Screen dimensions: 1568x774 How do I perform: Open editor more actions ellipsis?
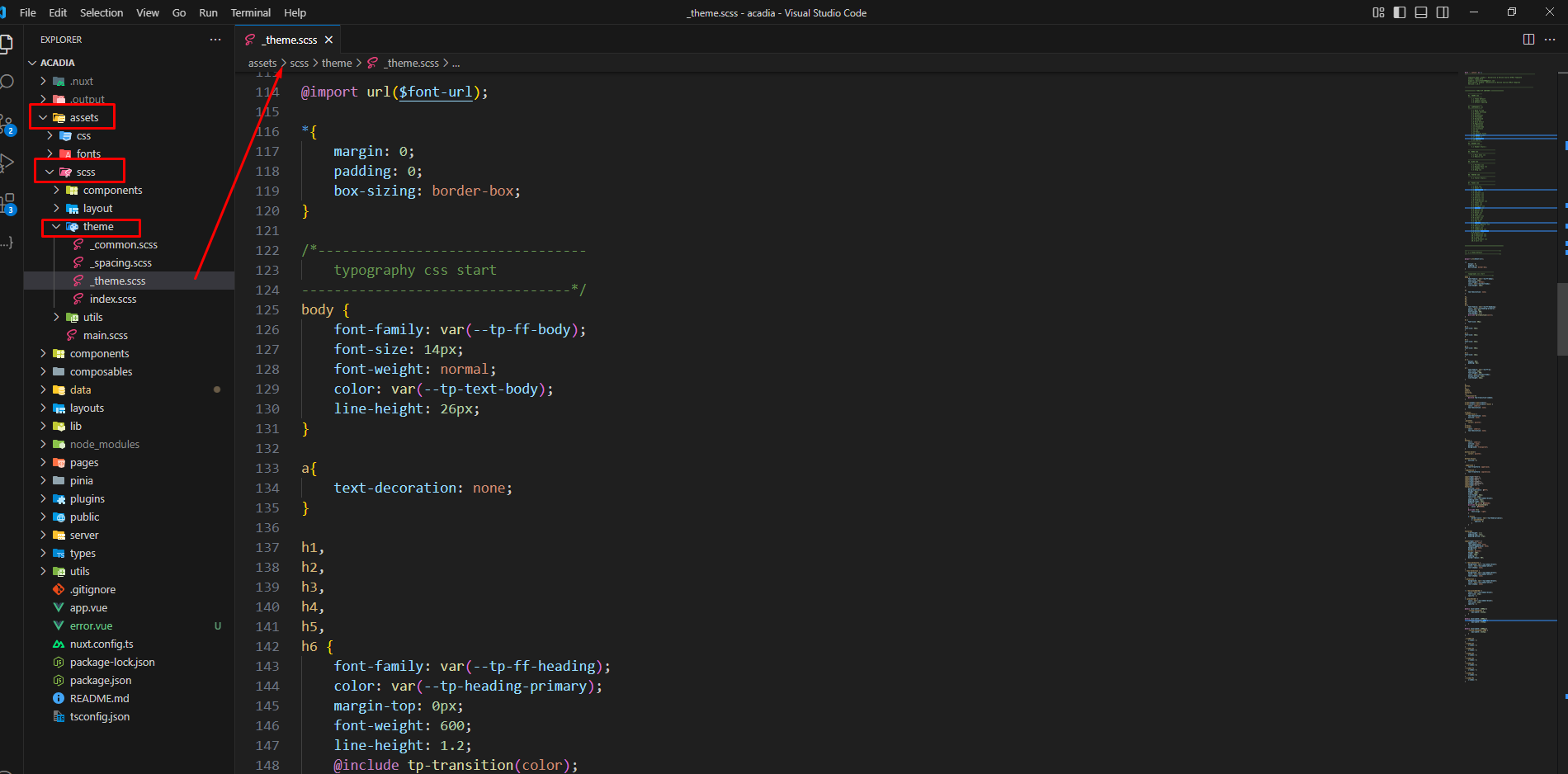click(x=1550, y=40)
